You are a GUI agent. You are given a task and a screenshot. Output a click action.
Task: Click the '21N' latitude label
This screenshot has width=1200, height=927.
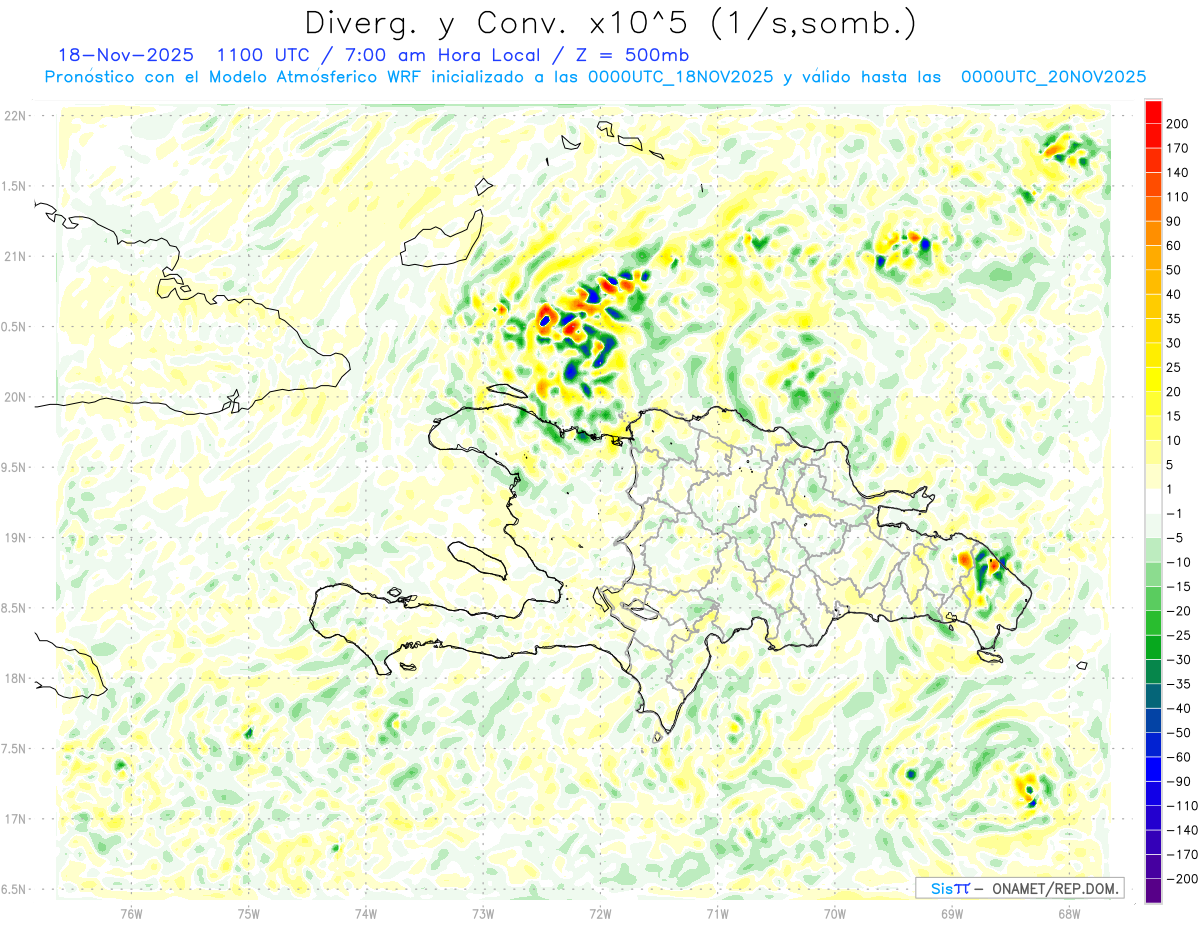tap(17, 256)
